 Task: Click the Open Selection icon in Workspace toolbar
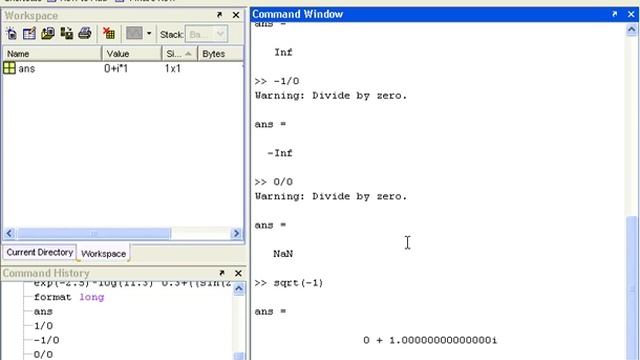click(x=29, y=33)
